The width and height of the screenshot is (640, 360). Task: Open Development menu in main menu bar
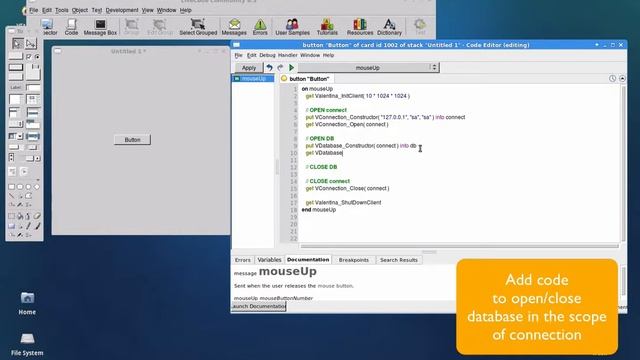pyautogui.click(x=122, y=10)
